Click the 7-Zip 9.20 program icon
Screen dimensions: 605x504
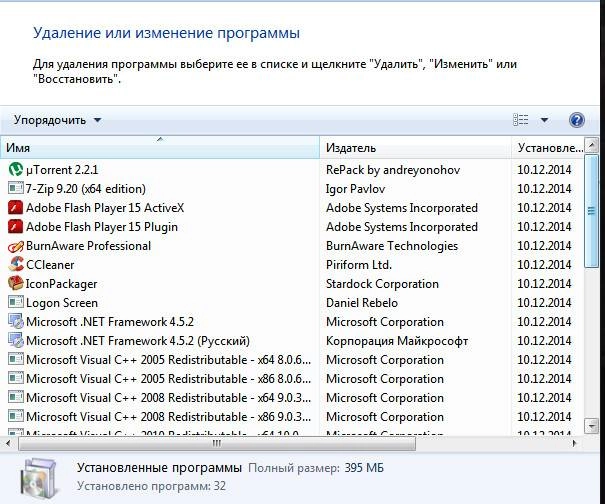16,188
